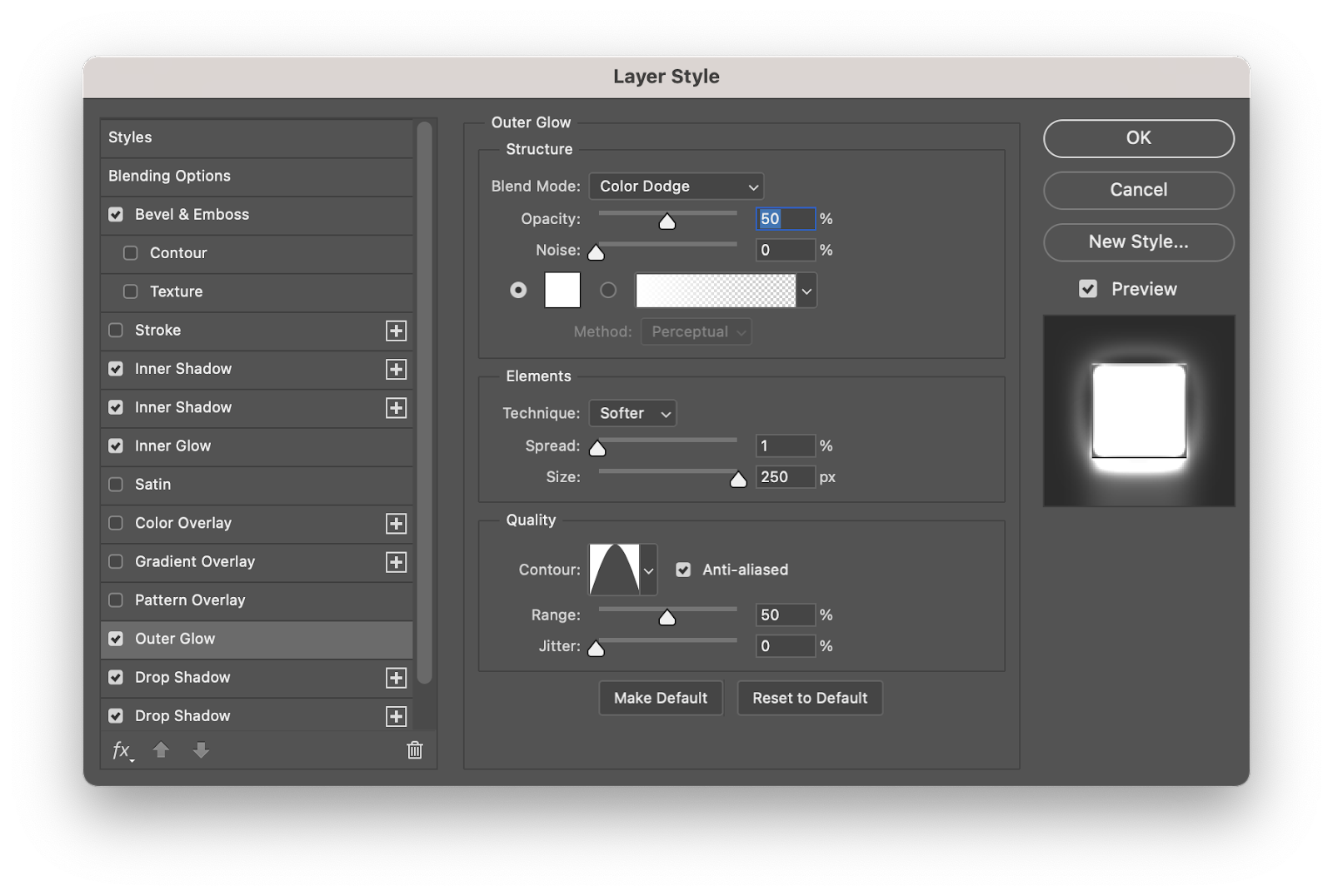Open the gradient picker dropdown arrow
The height and width of the screenshot is (896, 1333).
click(x=806, y=291)
